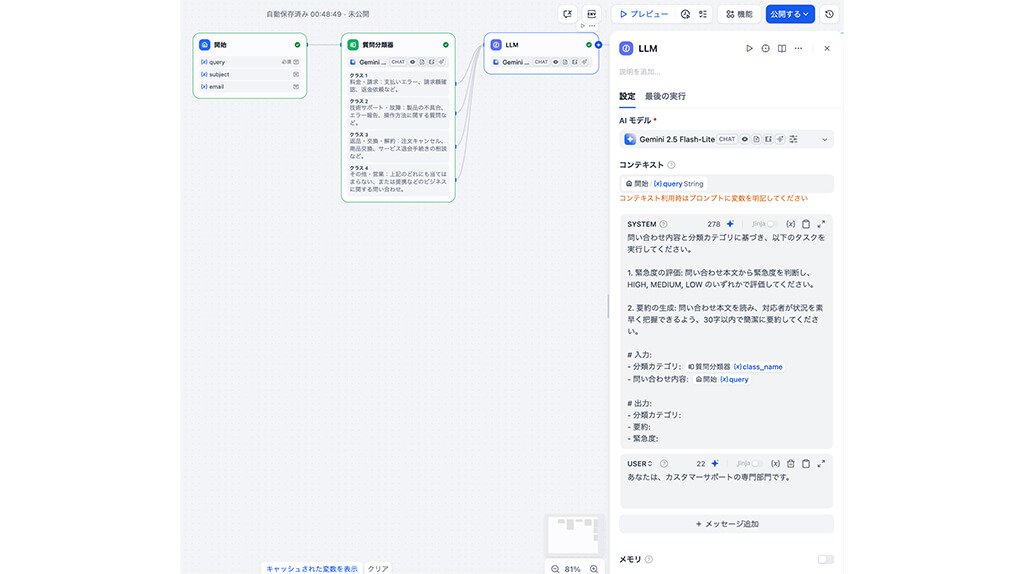Screen dimensions: 1024x574
Task: Select the 質問分類器 node header
Action: click(398, 45)
